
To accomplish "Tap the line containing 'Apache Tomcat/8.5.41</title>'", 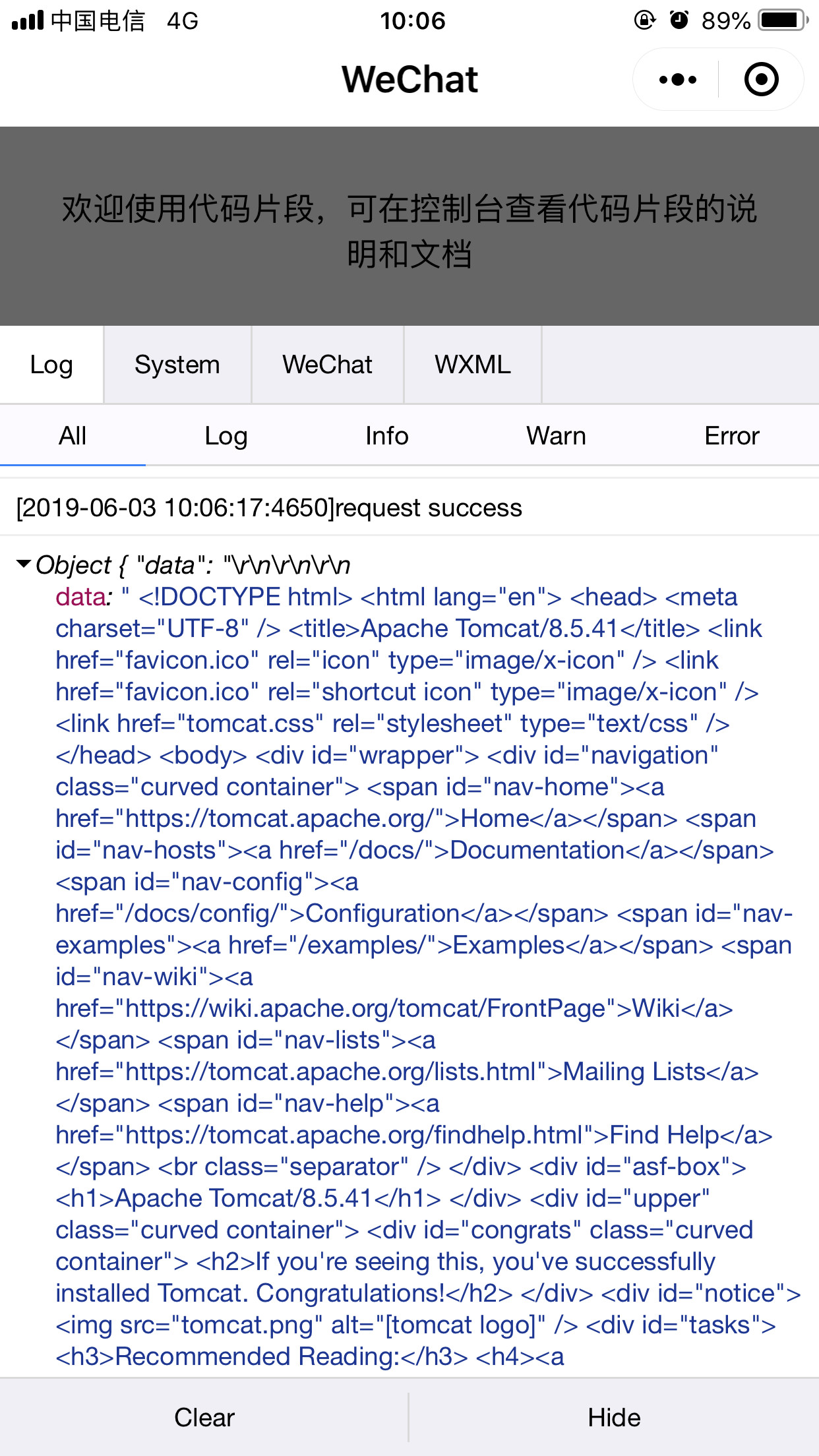I will [x=409, y=628].
